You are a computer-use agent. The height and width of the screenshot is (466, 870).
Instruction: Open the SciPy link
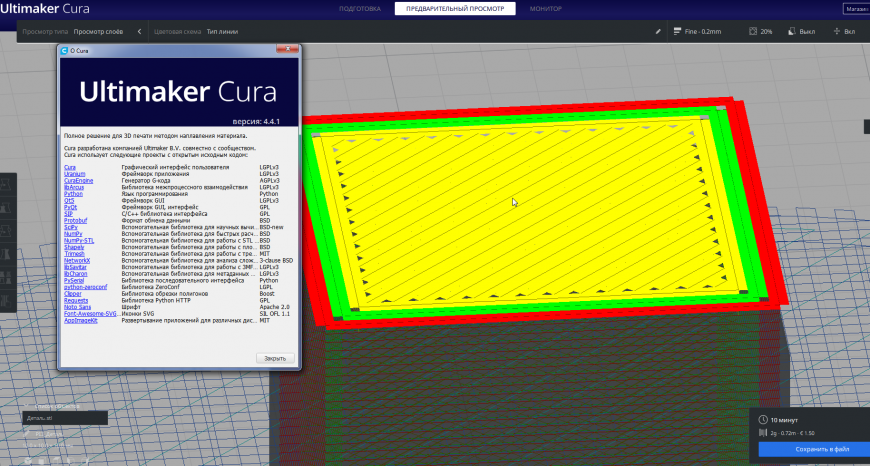click(x=70, y=227)
